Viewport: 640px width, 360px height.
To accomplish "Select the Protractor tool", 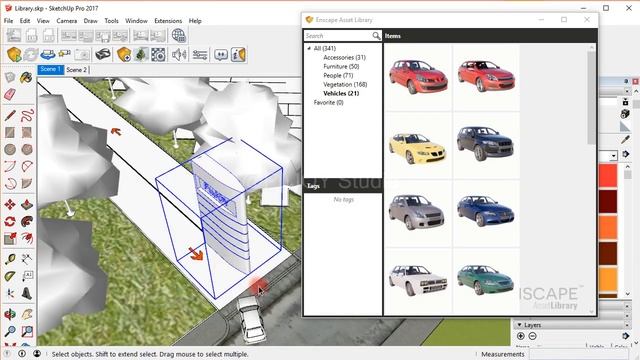I will [x=10, y=276].
